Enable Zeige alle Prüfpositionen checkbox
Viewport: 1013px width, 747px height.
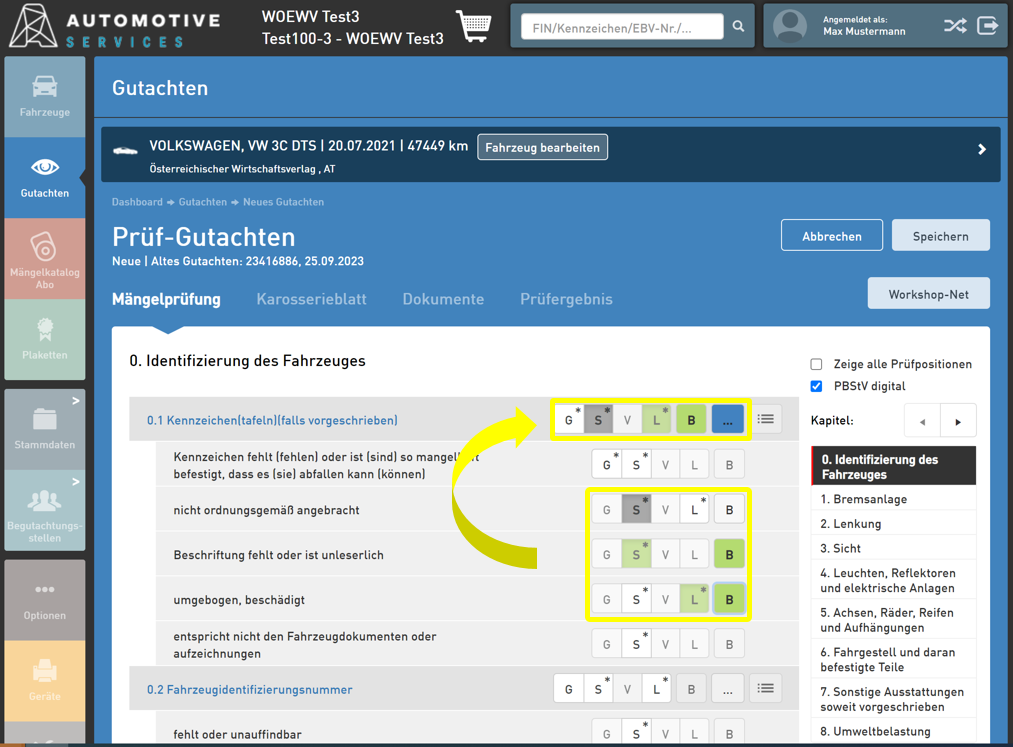pyautogui.click(x=816, y=364)
